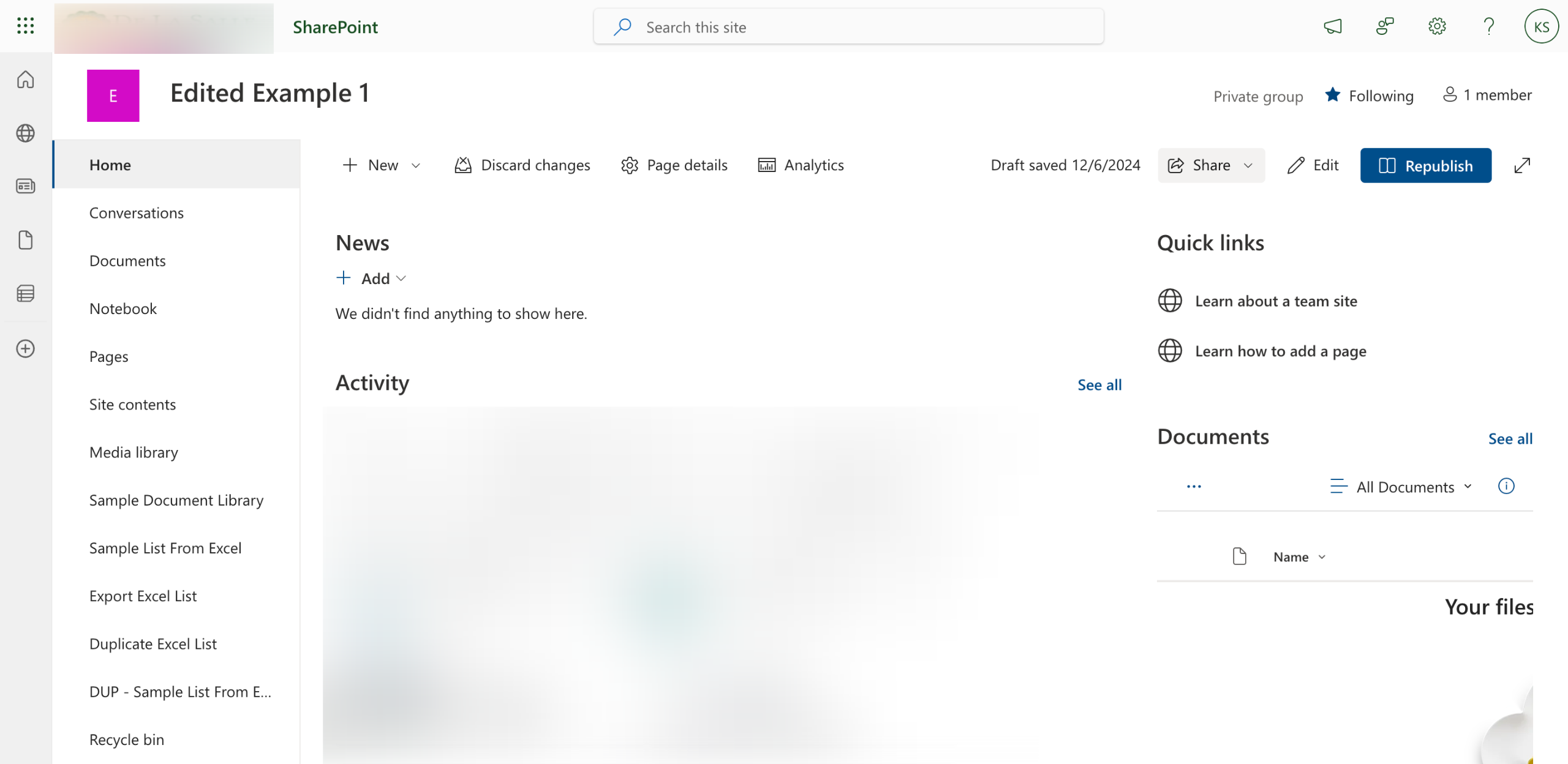Open Site contents in left navigation

coord(132,405)
